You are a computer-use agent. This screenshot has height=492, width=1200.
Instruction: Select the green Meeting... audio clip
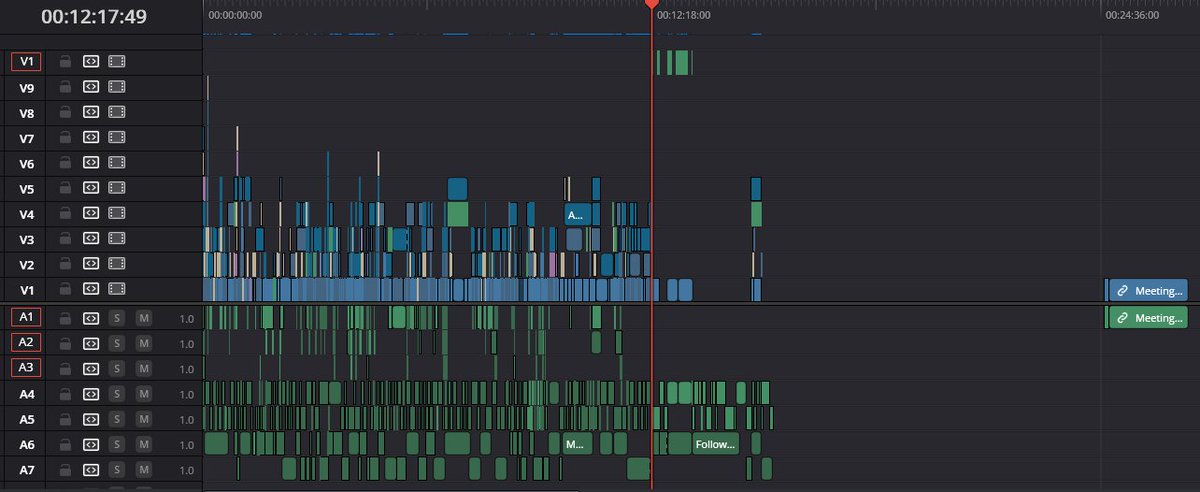[1148, 317]
